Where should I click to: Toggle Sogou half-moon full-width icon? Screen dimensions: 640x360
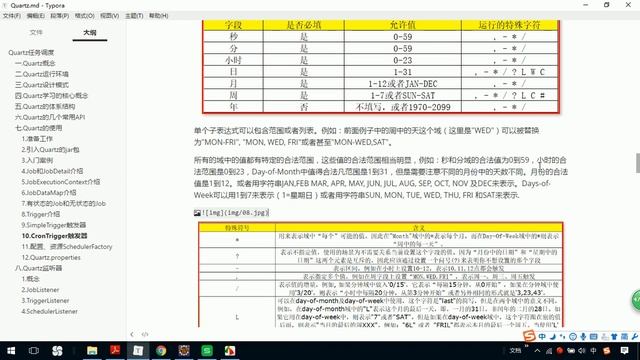click(x=553, y=337)
